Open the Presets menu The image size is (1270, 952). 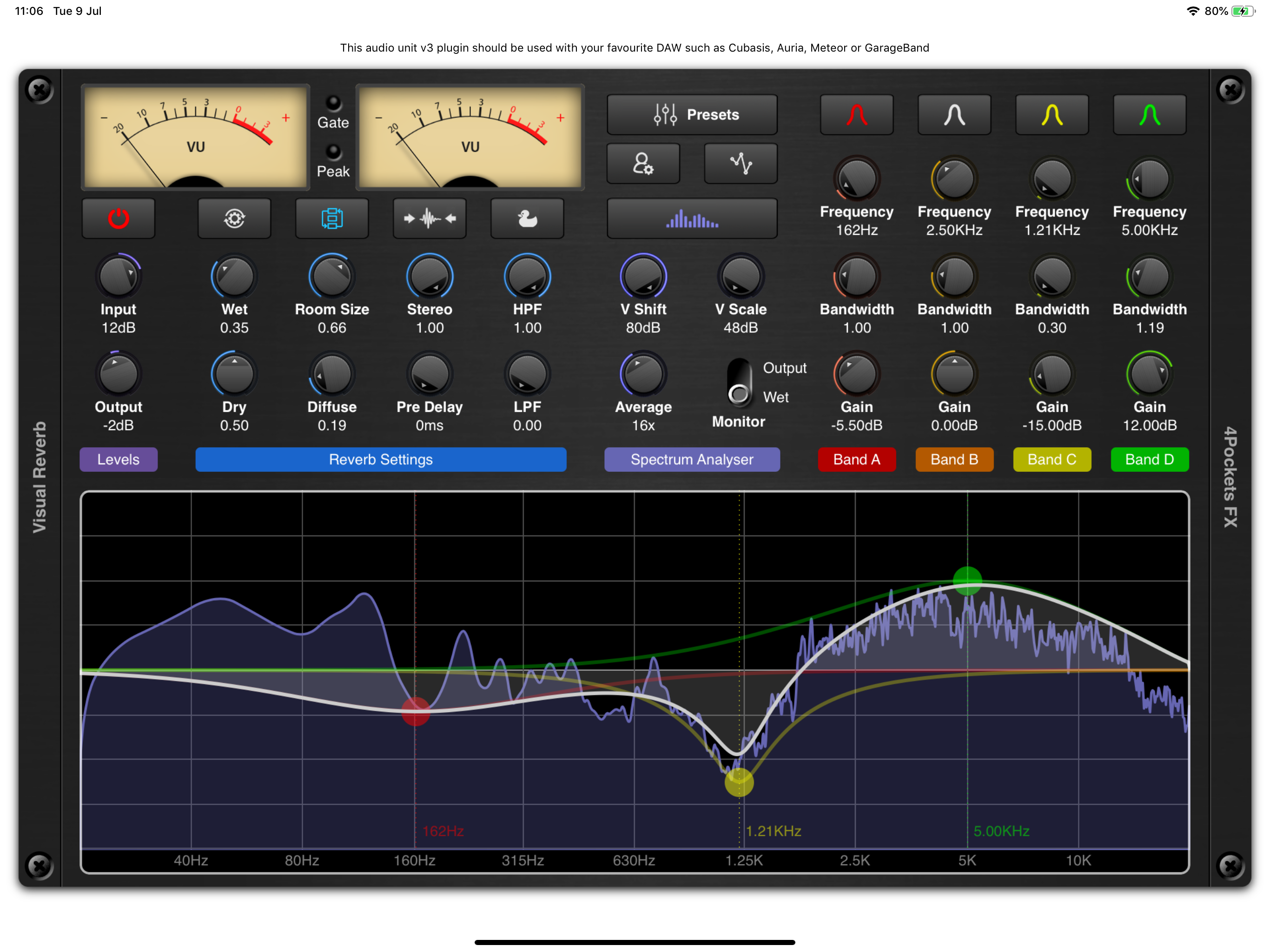click(692, 115)
